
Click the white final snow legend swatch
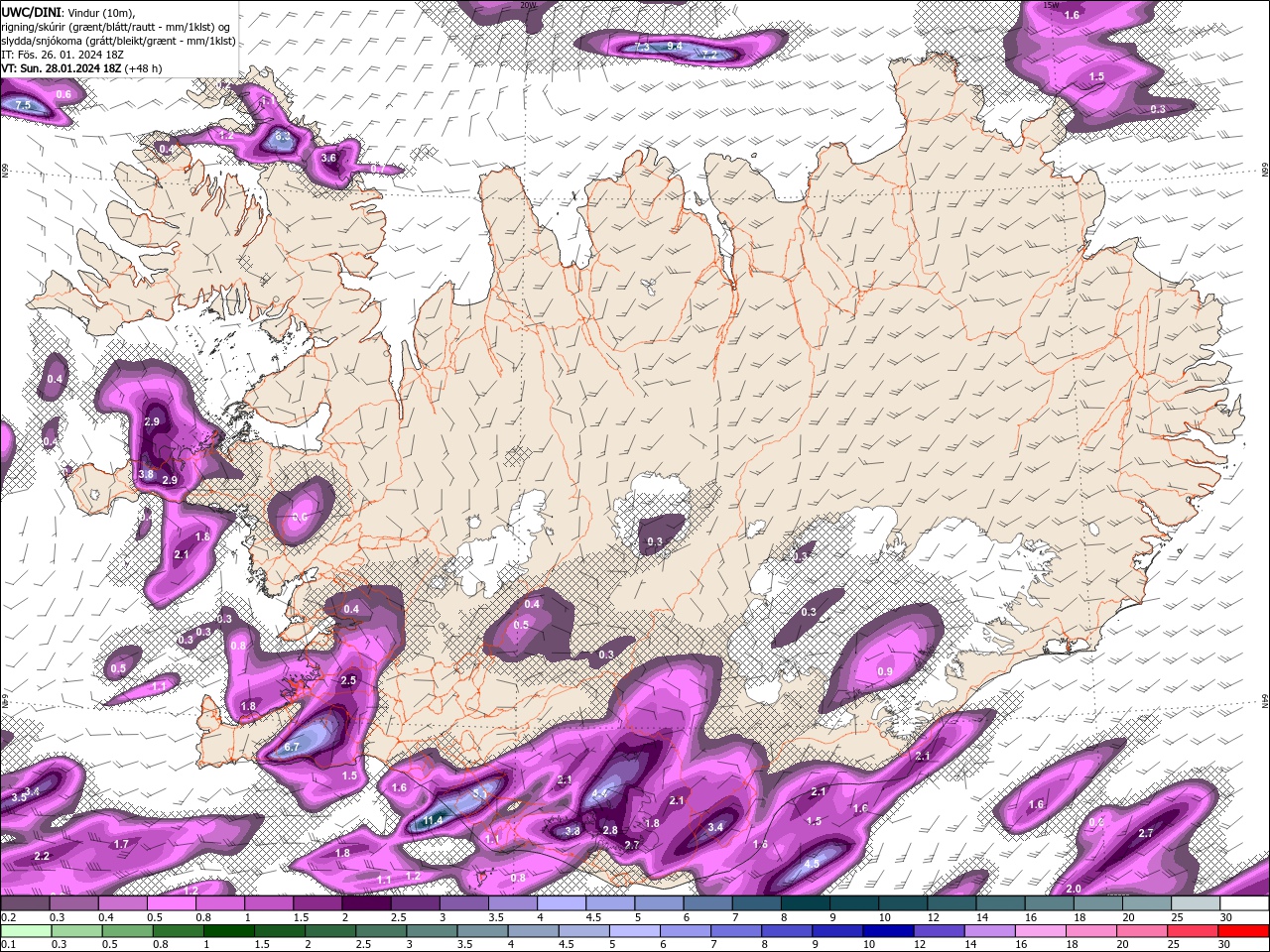point(1242,903)
